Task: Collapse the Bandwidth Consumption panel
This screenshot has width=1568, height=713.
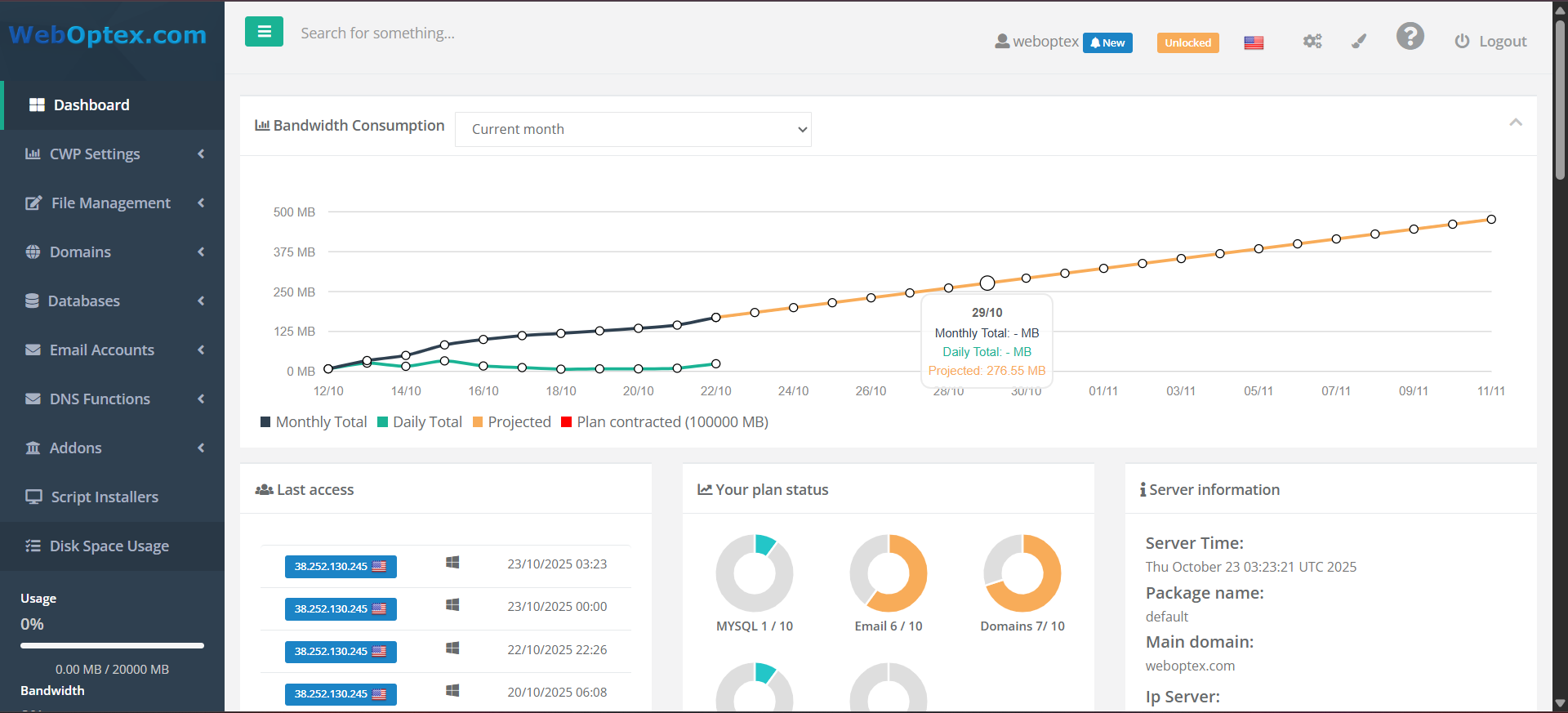Action: pos(1515,123)
